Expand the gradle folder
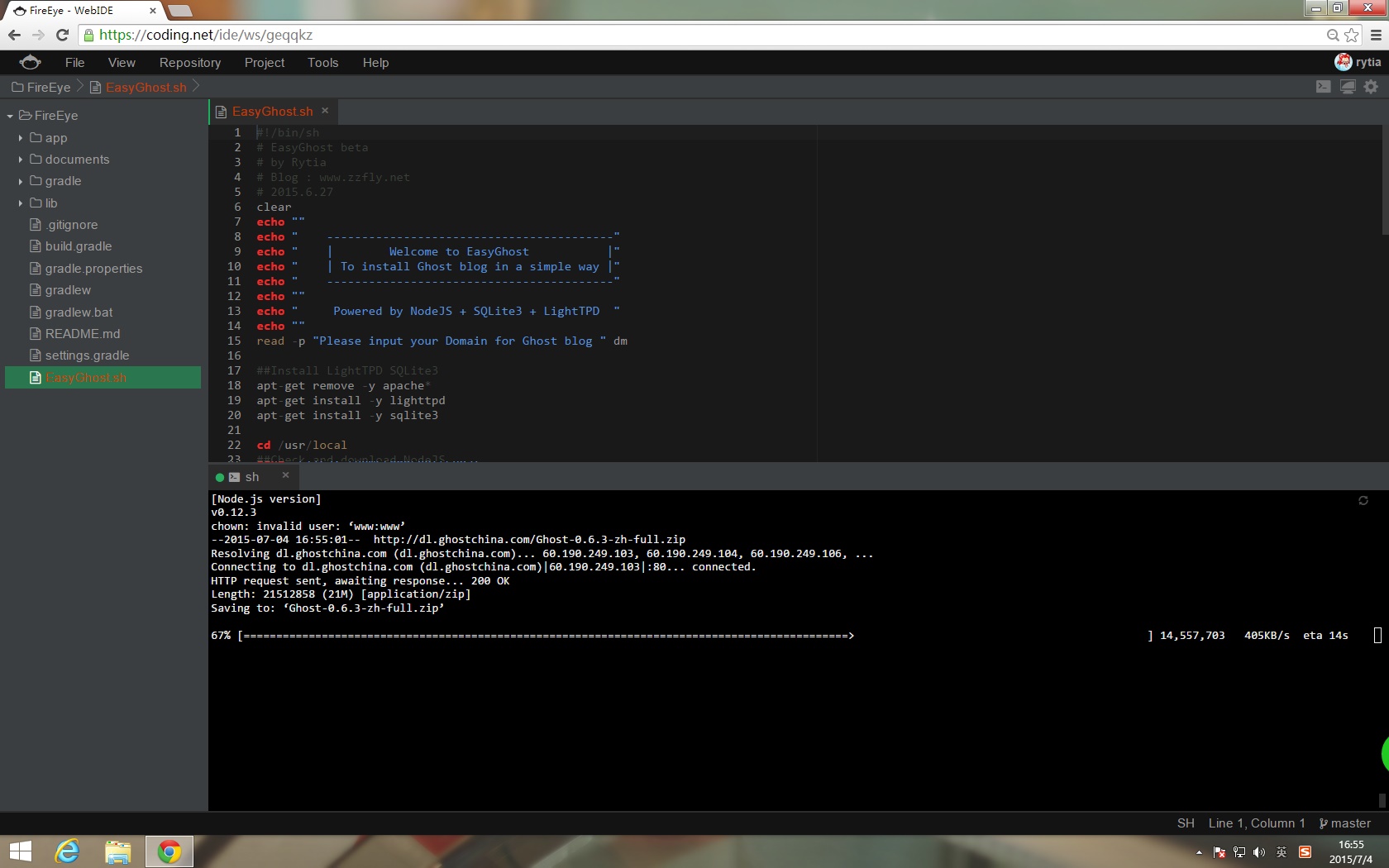The height and width of the screenshot is (868, 1389). click(x=21, y=181)
